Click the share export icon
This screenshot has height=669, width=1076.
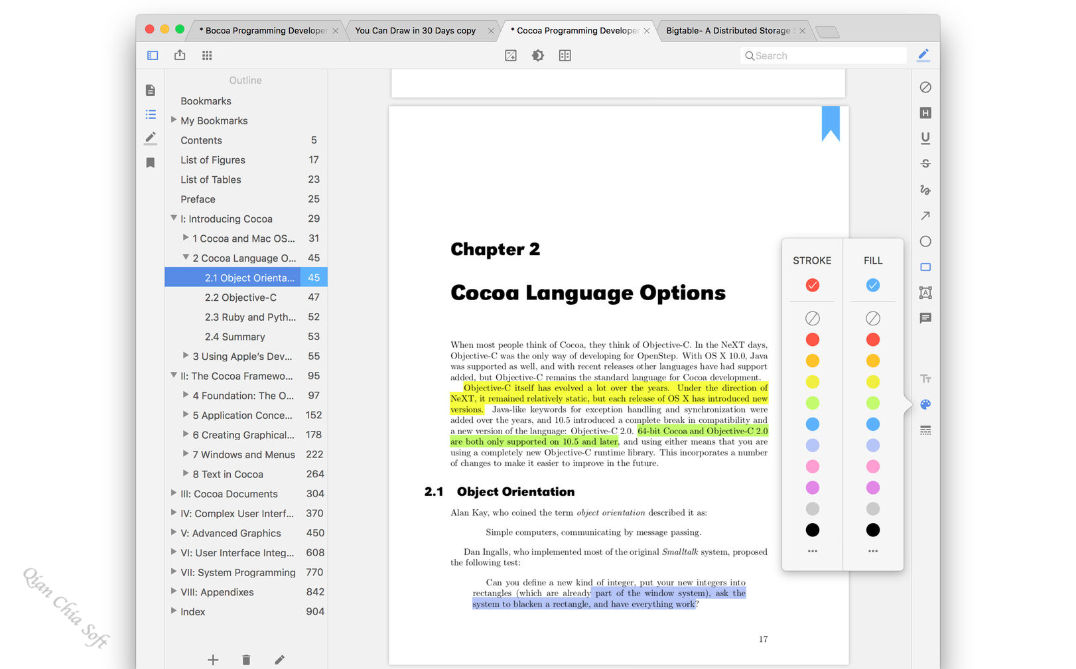tap(180, 55)
